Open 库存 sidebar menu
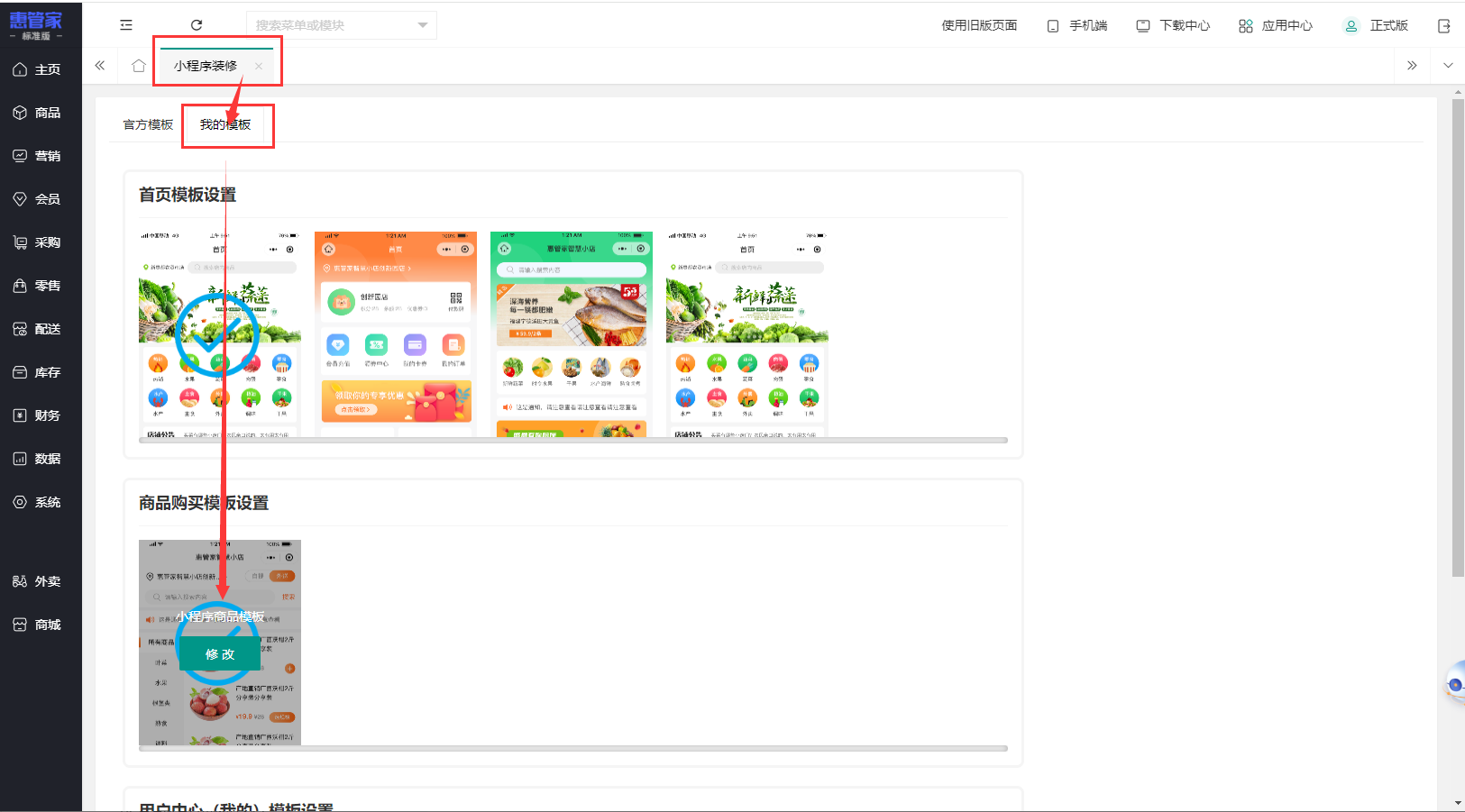This screenshot has width=1465, height=812. point(41,372)
